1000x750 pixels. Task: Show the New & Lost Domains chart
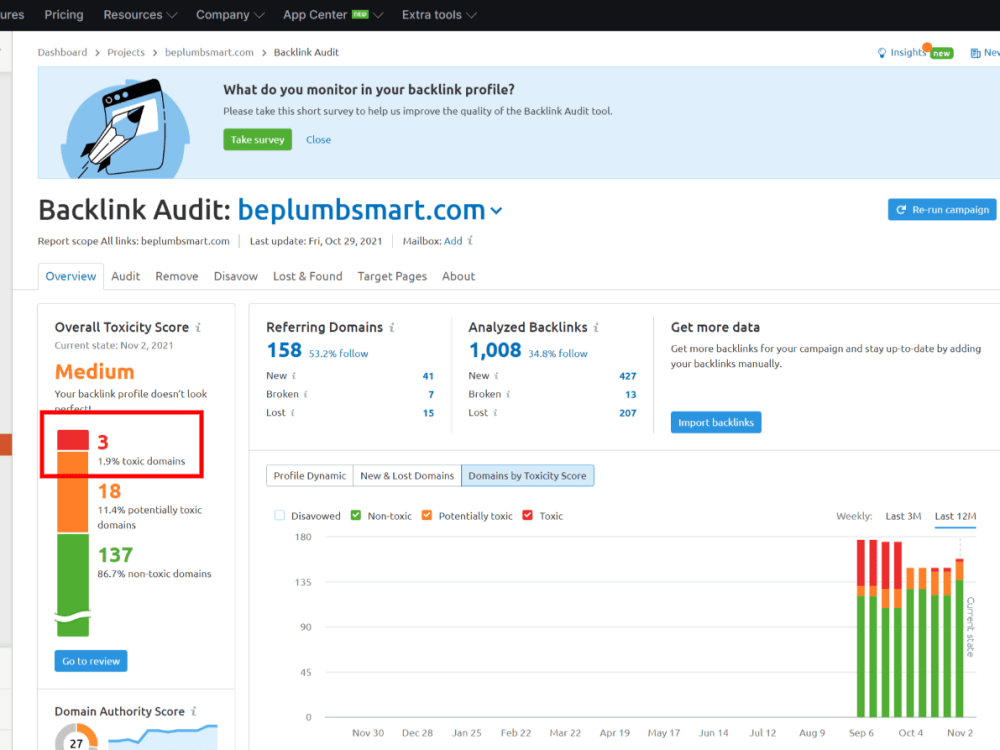[x=407, y=476]
